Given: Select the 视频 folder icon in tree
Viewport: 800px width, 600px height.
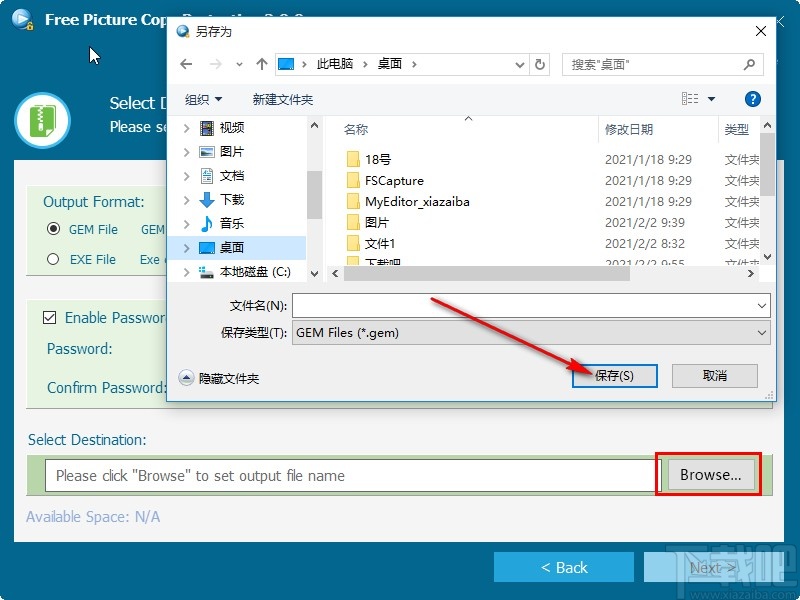Looking at the screenshot, I should tap(207, 128).
